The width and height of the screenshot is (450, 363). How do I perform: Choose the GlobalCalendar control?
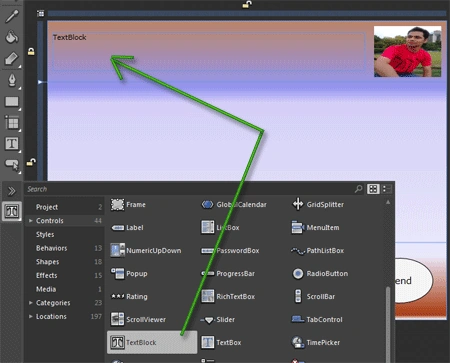(x=234, y=204)
